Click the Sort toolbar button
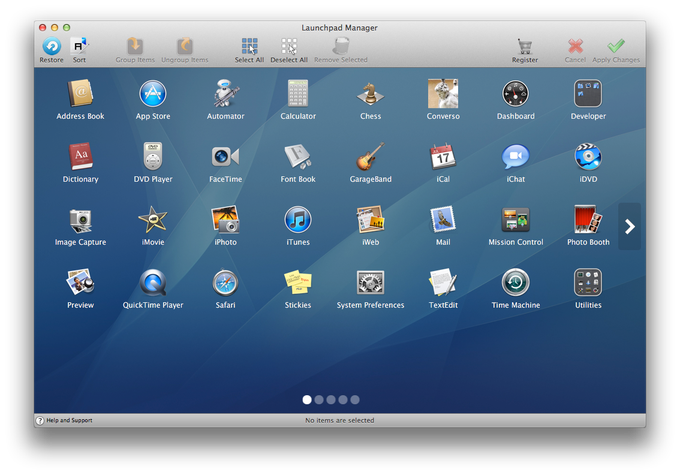680x475 pixels. (79, 46)
